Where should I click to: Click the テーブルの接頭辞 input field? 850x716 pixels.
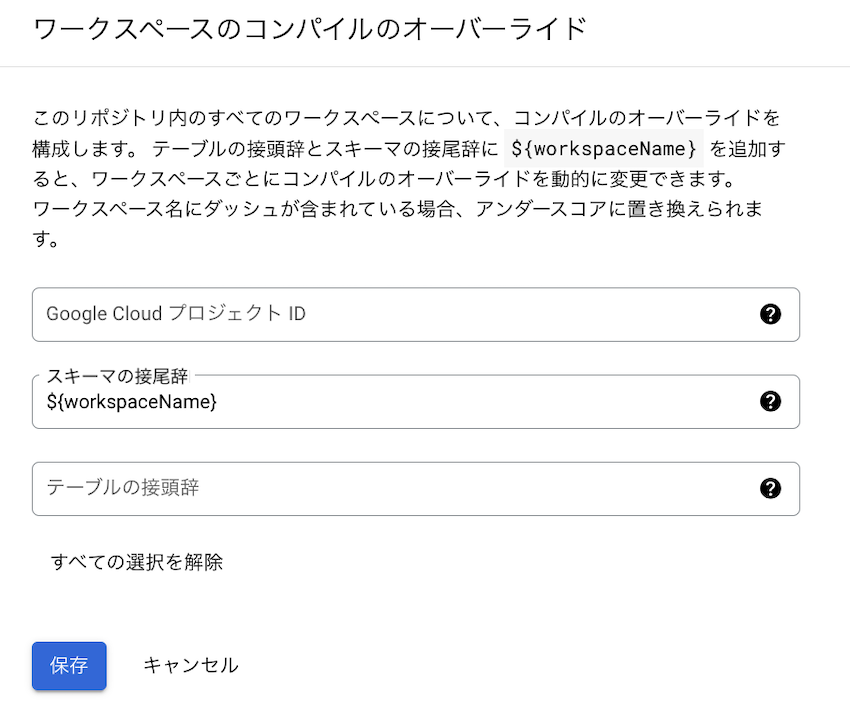[x=300, y=488]
